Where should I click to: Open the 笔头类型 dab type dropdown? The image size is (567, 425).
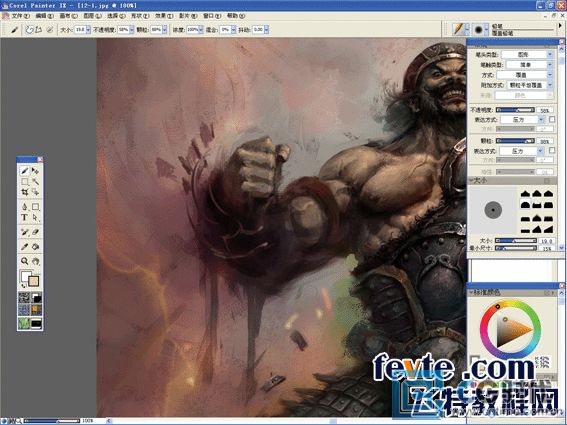pos(528,55)
